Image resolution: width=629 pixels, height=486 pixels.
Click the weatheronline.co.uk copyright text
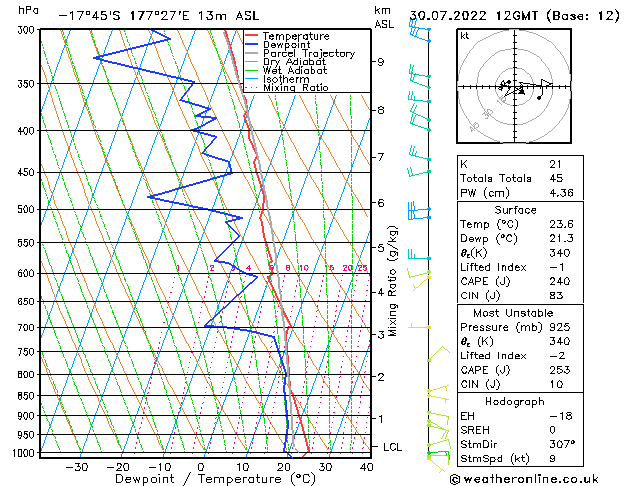point(524,479)
